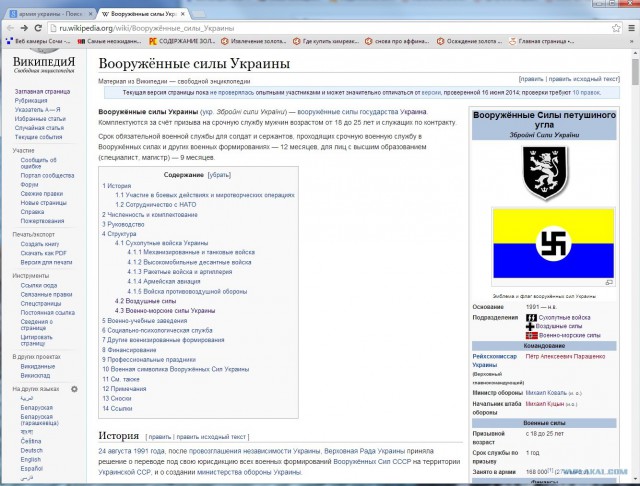This screenshot has height=486, width=640.
Task: Click the address bar URL field
Action: [331, 28]
